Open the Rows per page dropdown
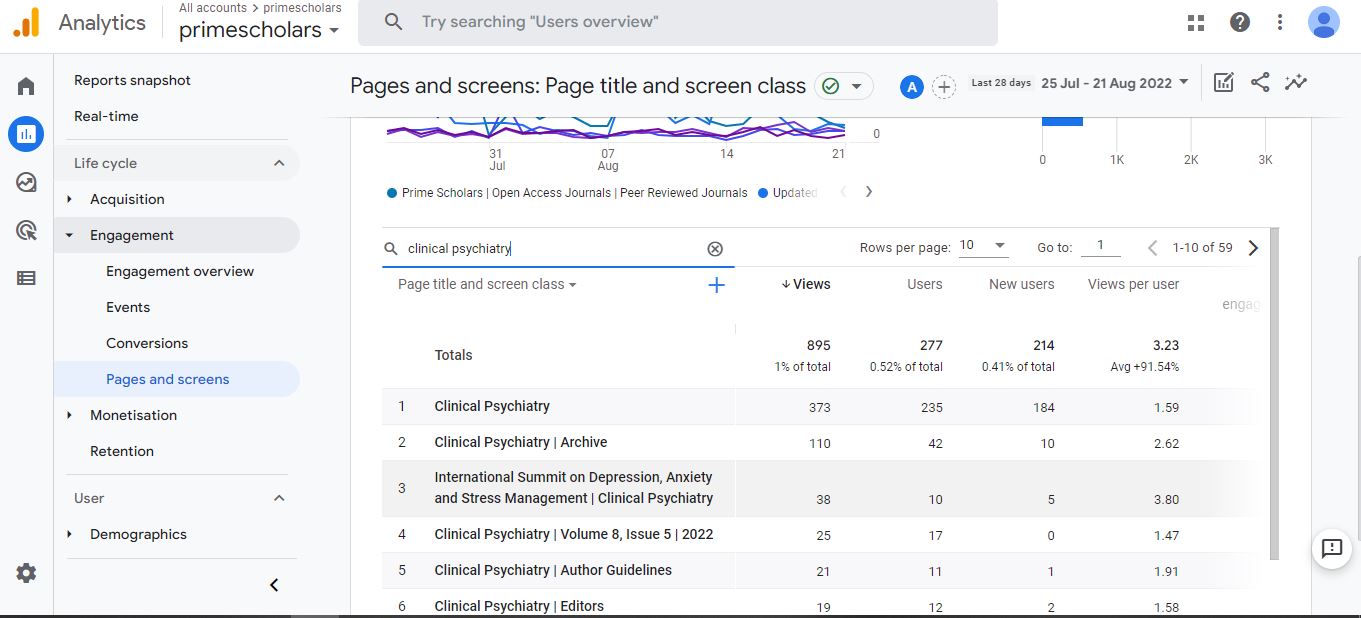Viewport: 1361px width, 618px height. (x=983, y=246)
